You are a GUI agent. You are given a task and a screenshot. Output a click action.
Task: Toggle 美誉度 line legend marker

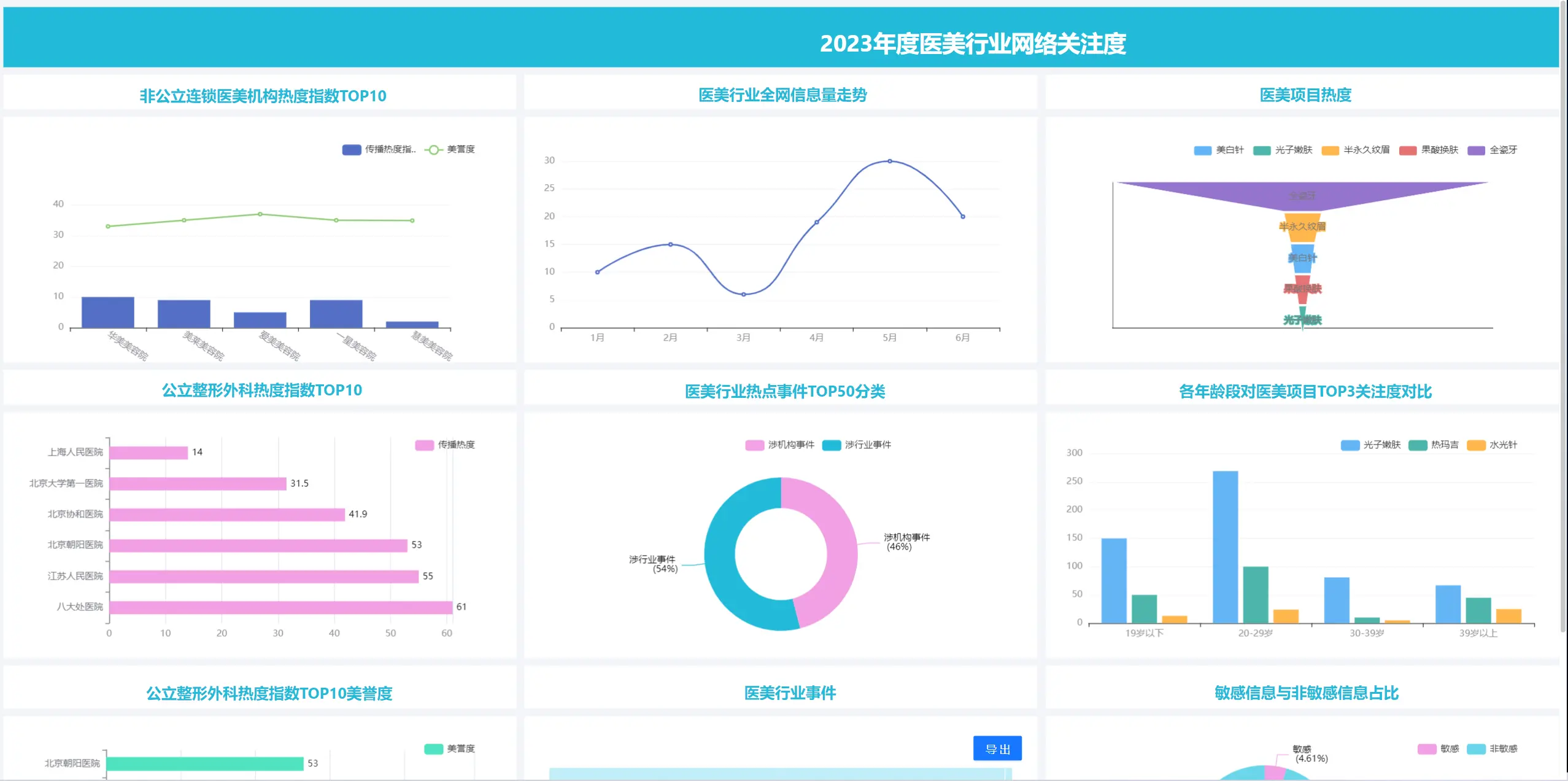tap(433, 150)
